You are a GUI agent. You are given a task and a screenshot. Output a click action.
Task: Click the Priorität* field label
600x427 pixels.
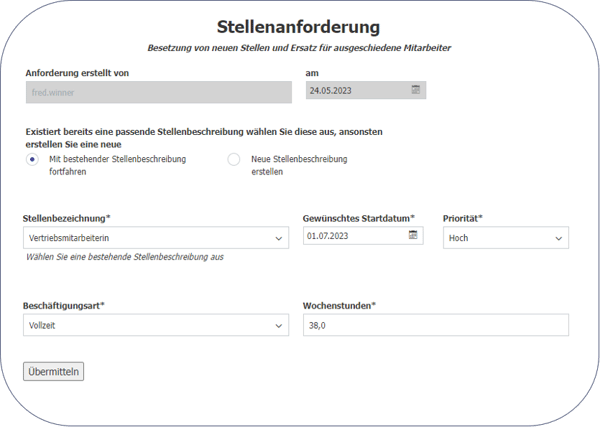pyautogui.click(x=463, y=217)
